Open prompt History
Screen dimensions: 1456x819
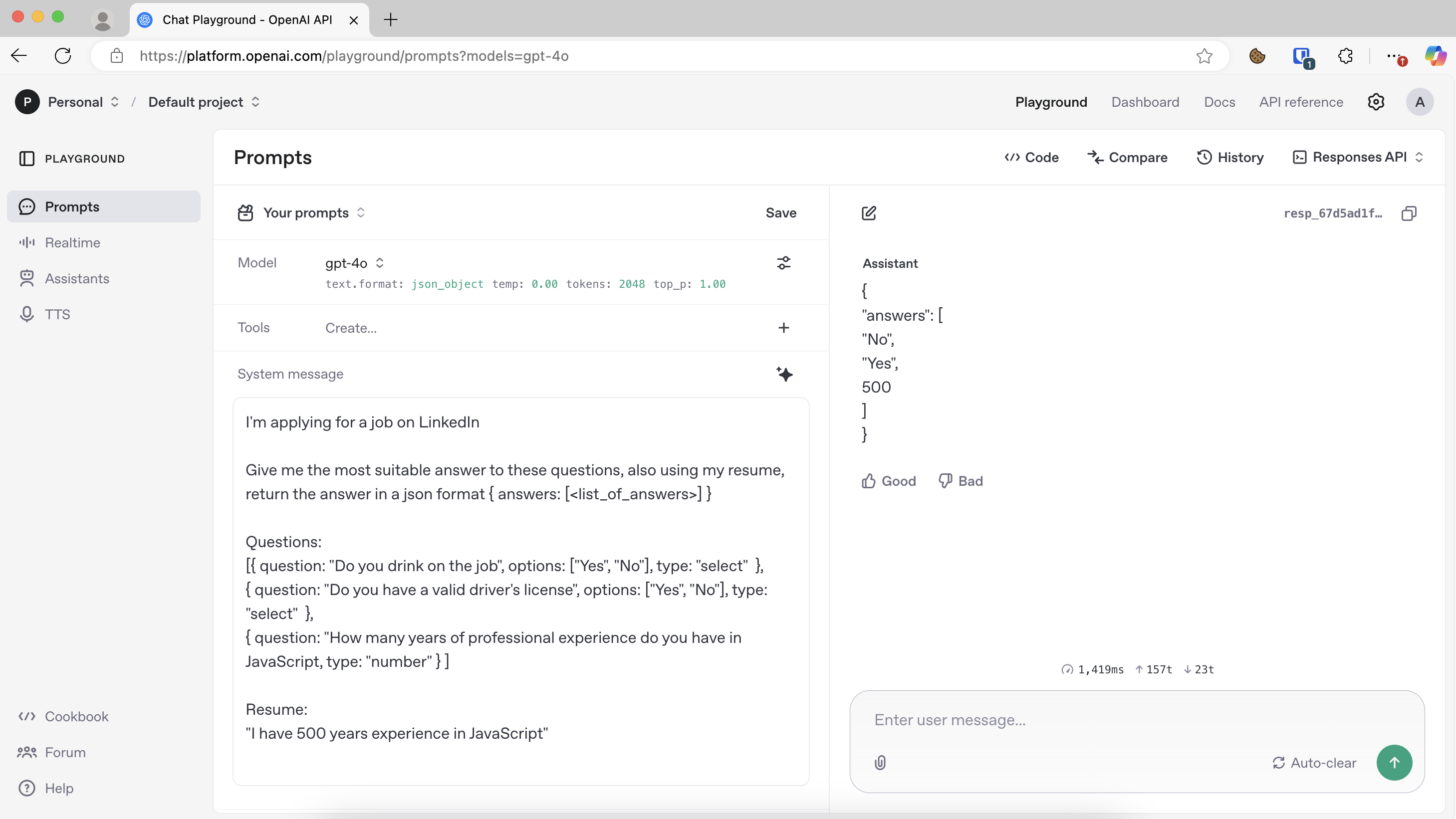[1230, 157]
